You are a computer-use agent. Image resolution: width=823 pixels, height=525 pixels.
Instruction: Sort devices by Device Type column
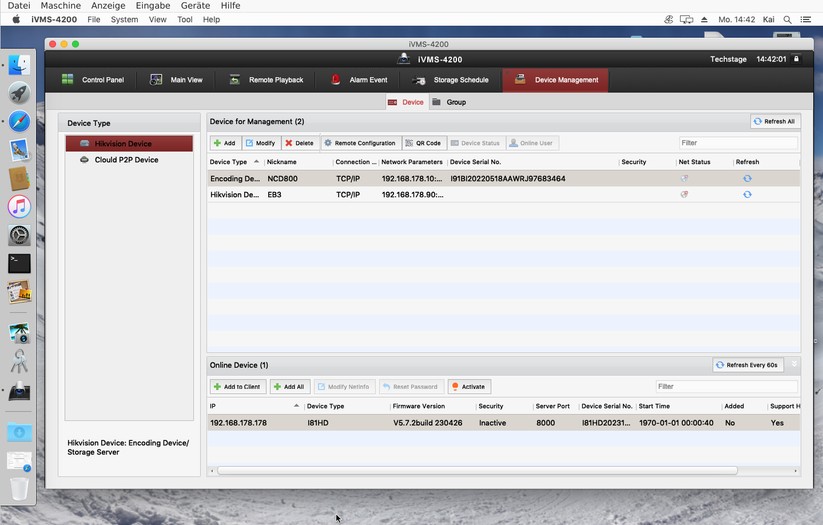(x=235, y=162)
